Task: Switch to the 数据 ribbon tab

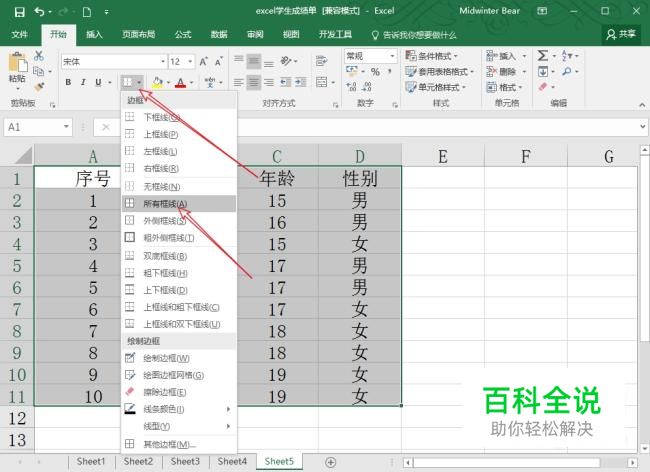Action: click(x=219, y=34)
